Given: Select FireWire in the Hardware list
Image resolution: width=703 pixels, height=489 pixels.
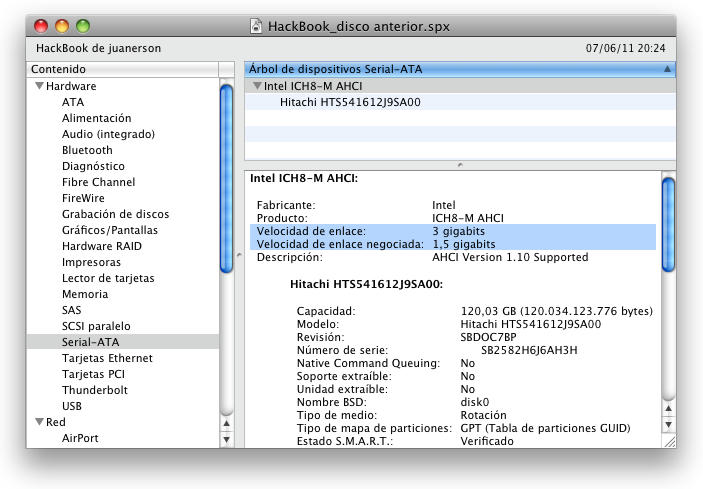Looking at the screenshot, I should point(83,198).
